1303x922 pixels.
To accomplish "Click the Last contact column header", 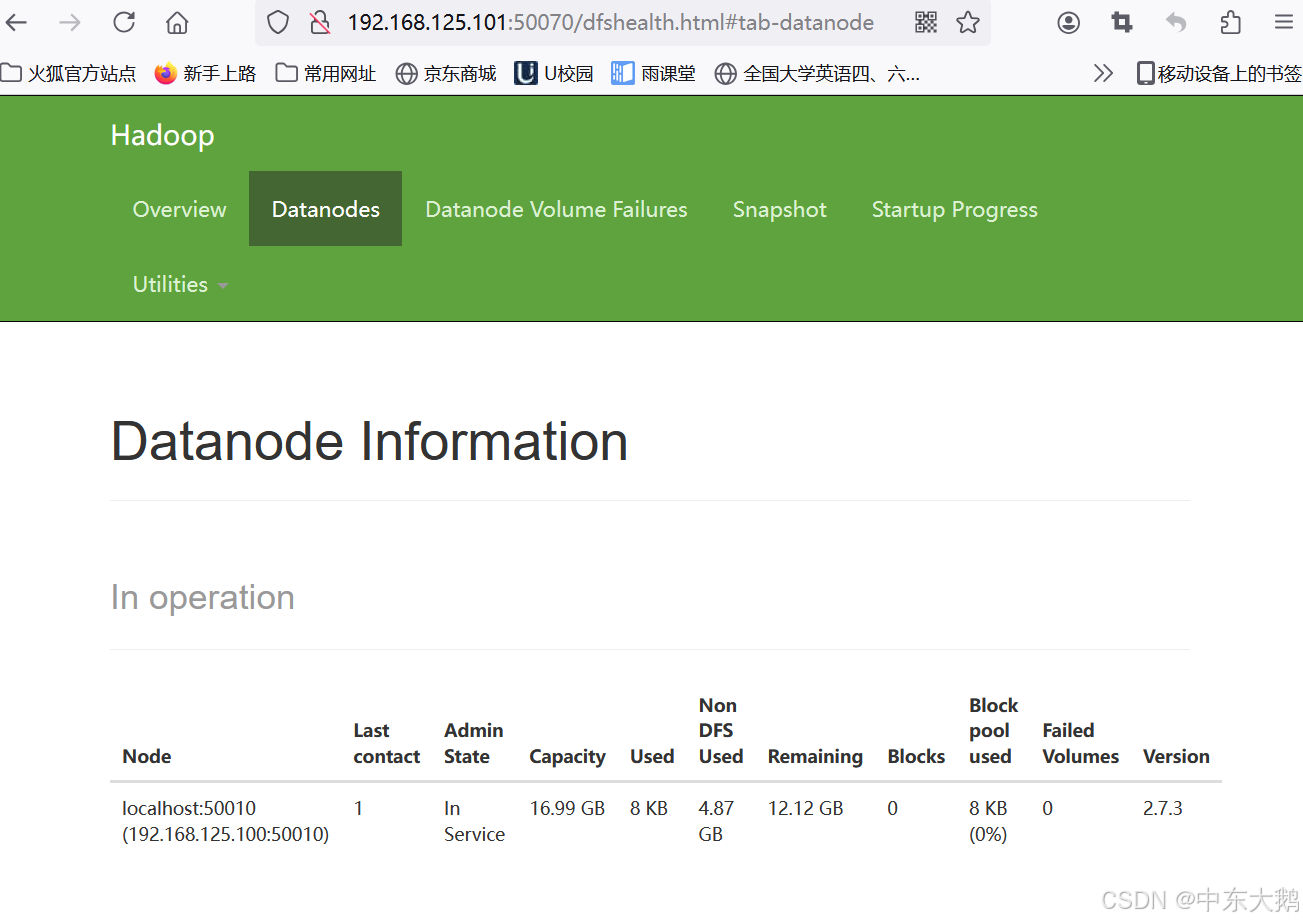I will (386, 743).
